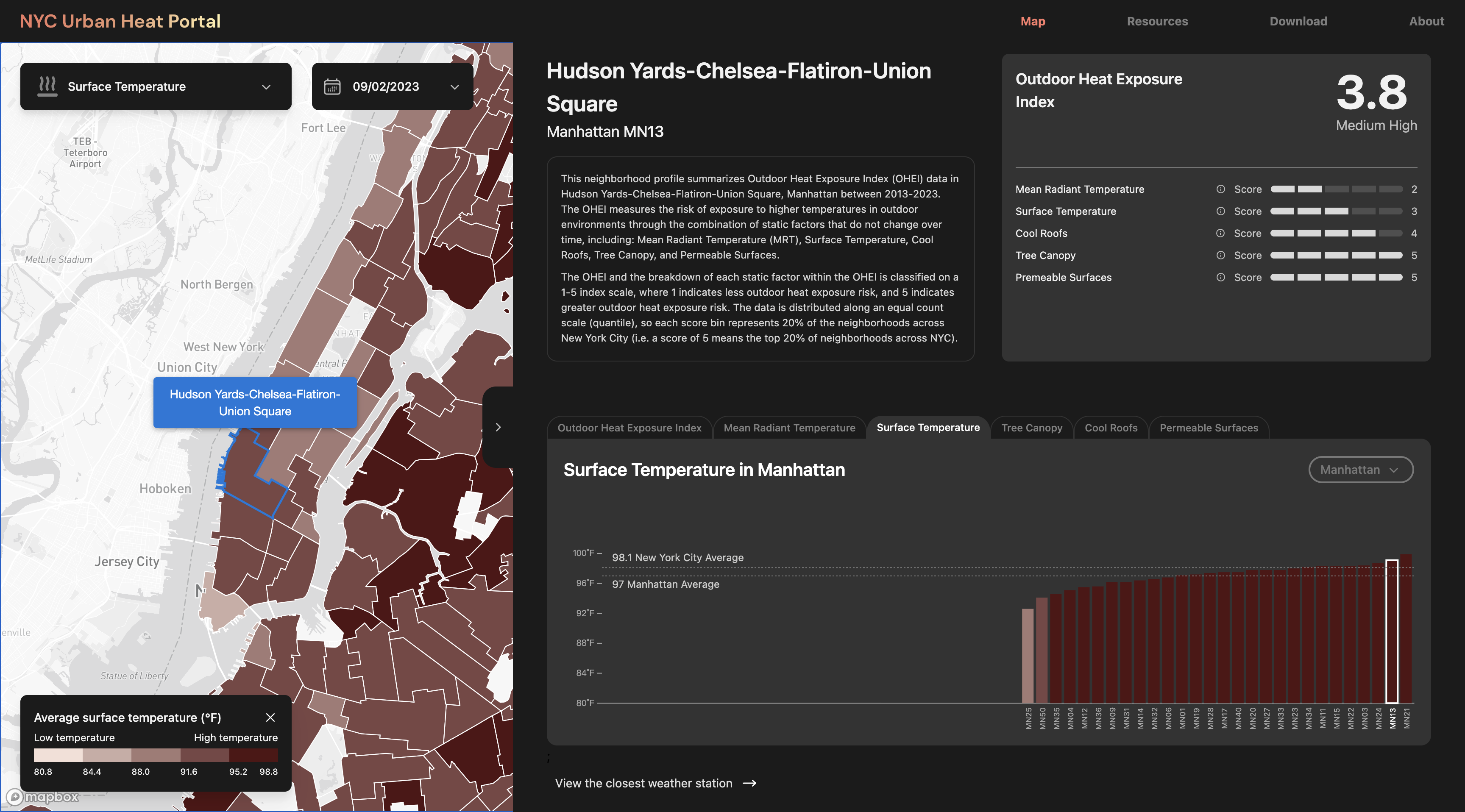Click info icon beside Tree Canopy score
1465x812 pixels.
1220,255
